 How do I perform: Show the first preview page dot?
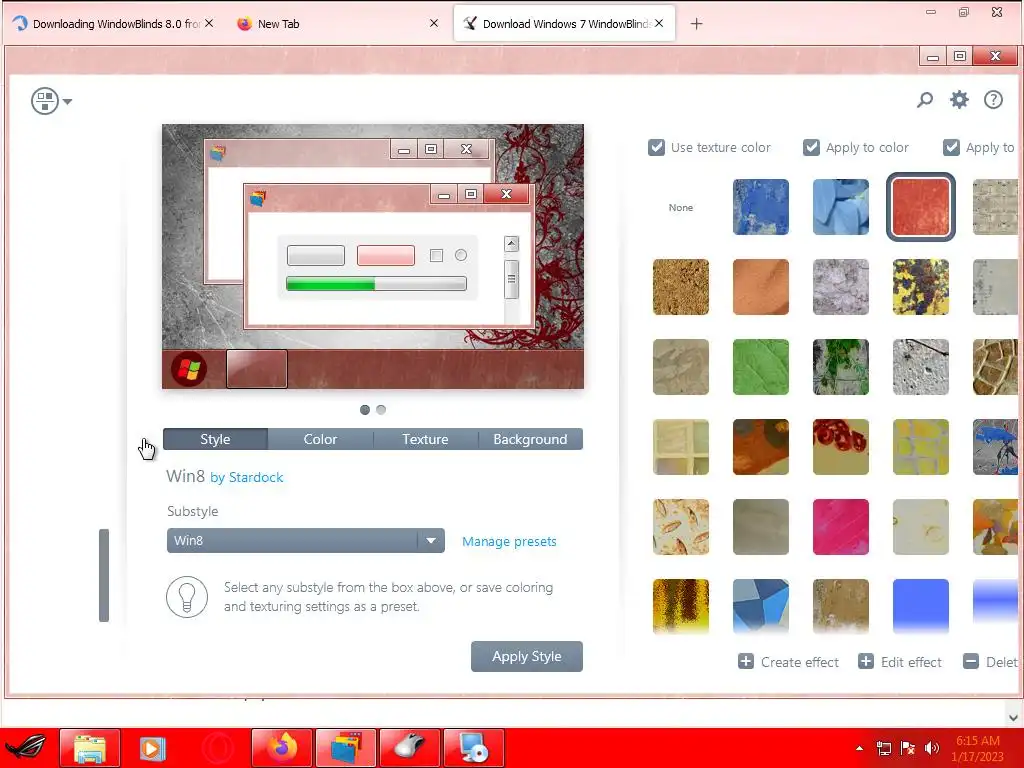(365, 410)
